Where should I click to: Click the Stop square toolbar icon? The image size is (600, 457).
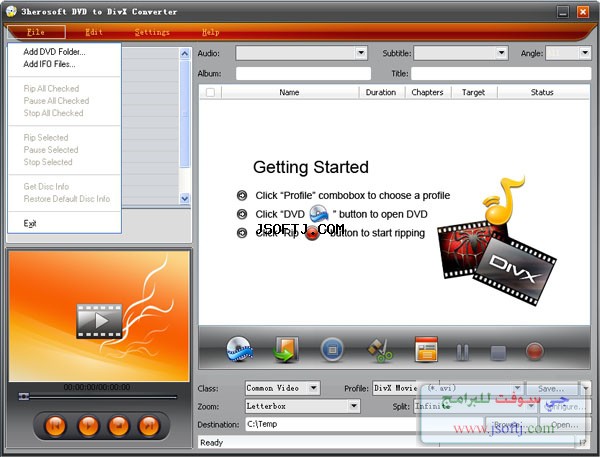(498, 353)
